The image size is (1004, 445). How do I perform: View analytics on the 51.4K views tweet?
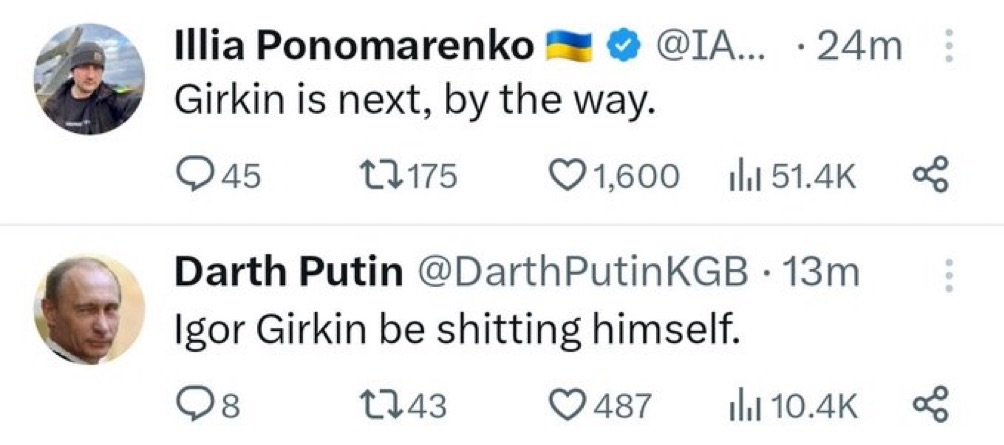tap(746, 177)
